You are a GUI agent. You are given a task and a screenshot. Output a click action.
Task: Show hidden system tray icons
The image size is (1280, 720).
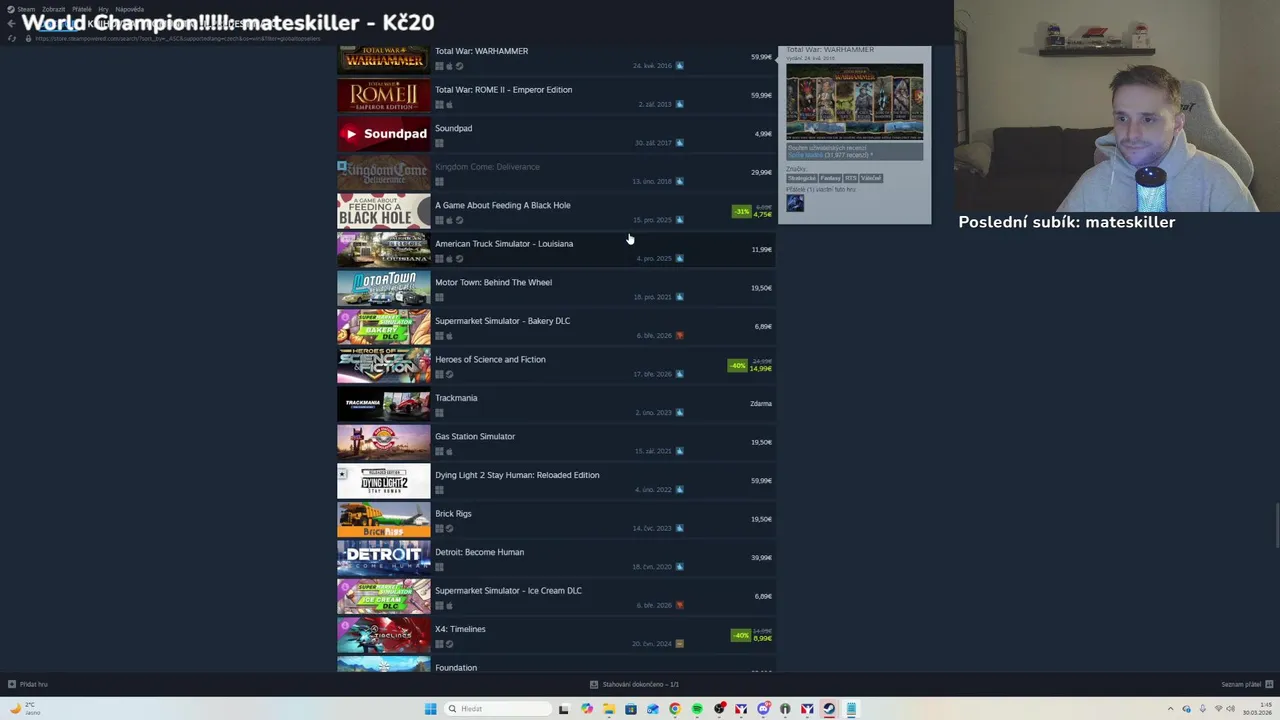1171,709
